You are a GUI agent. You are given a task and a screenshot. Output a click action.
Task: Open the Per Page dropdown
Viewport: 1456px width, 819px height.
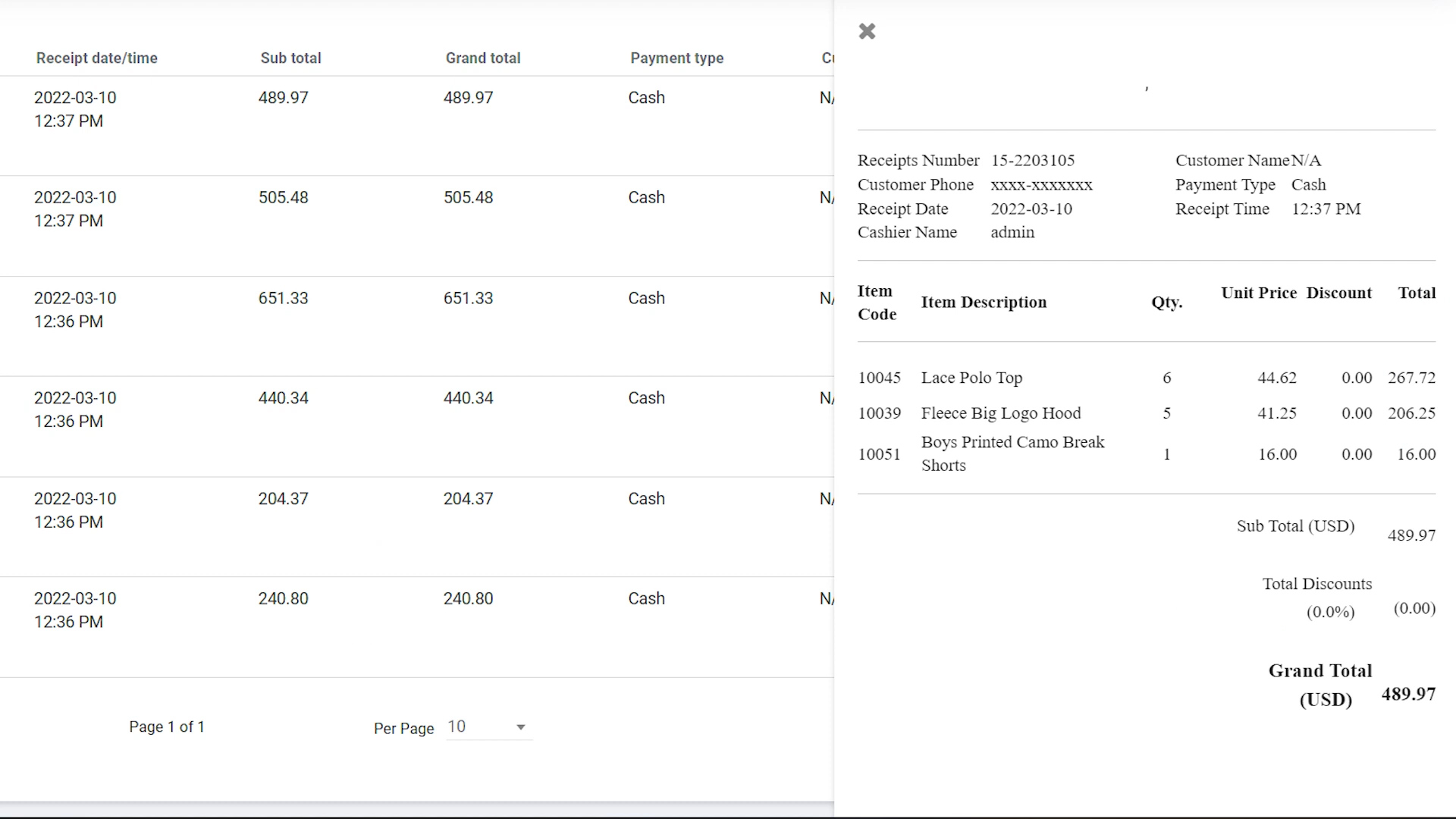[488, 727]
